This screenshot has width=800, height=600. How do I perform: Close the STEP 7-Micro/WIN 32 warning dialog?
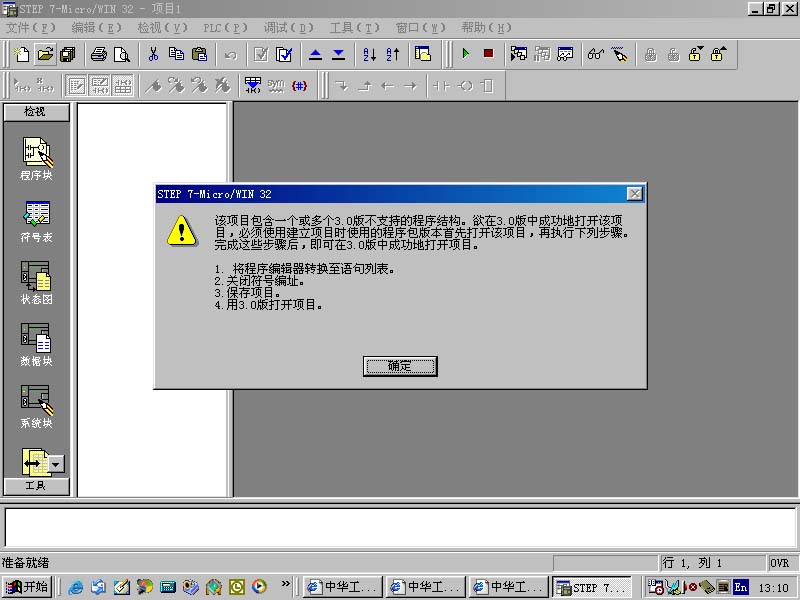point(634,194)
